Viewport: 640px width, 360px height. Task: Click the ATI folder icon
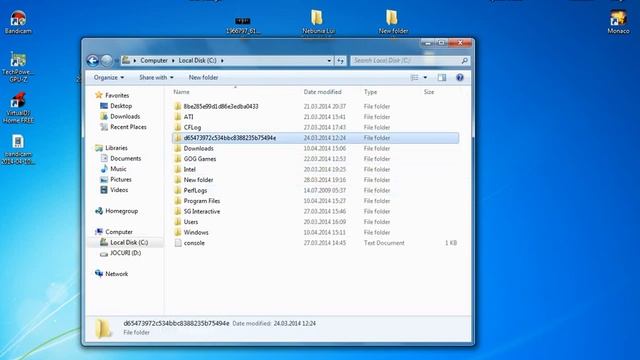[178, 117]
